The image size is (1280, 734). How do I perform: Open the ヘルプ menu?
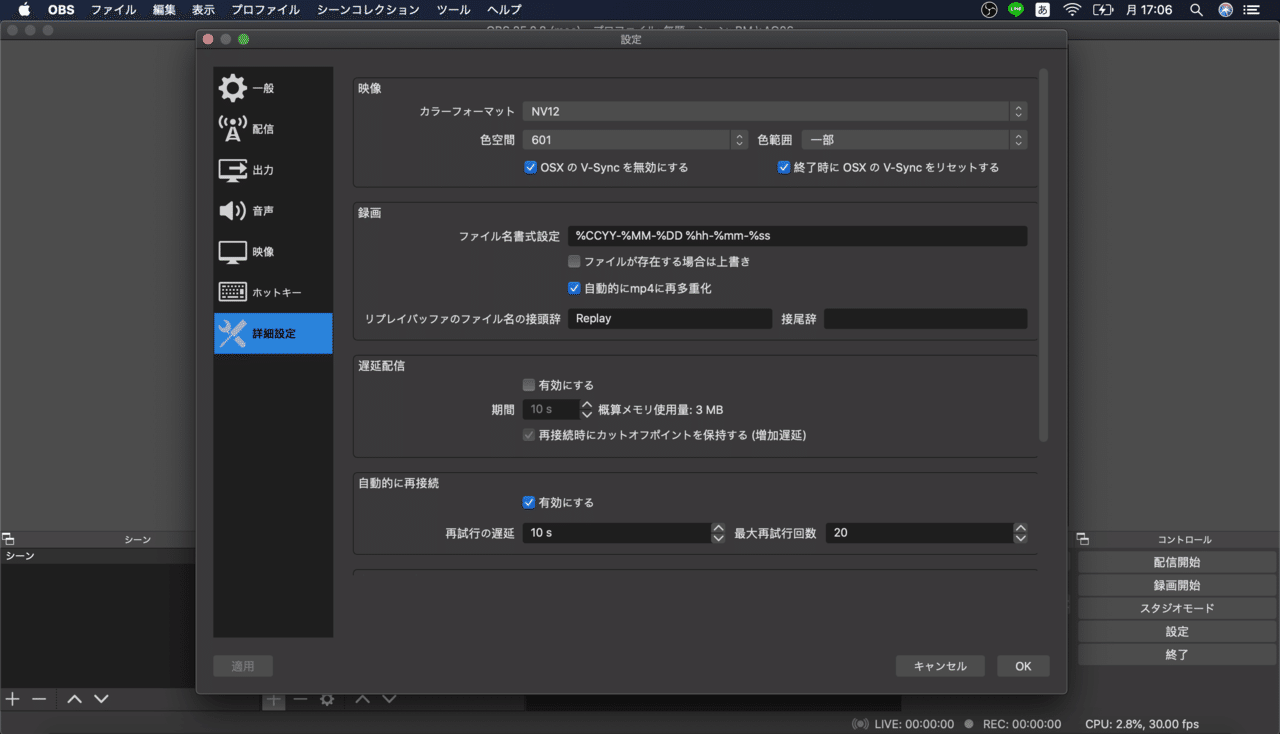(x=504, y=10)
